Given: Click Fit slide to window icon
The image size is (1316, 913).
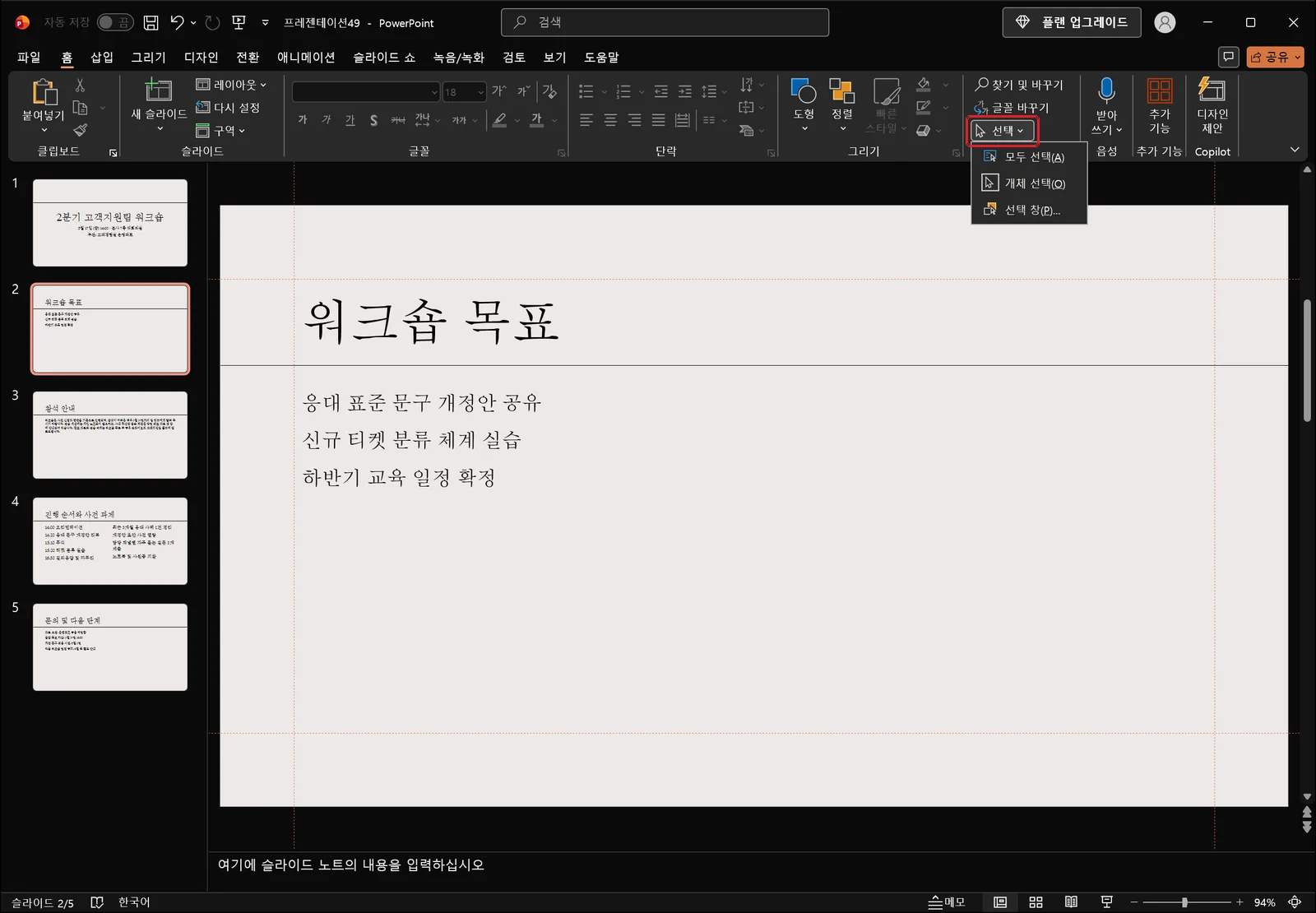Looking at the screenshot, I should (x=1295, y=902).
